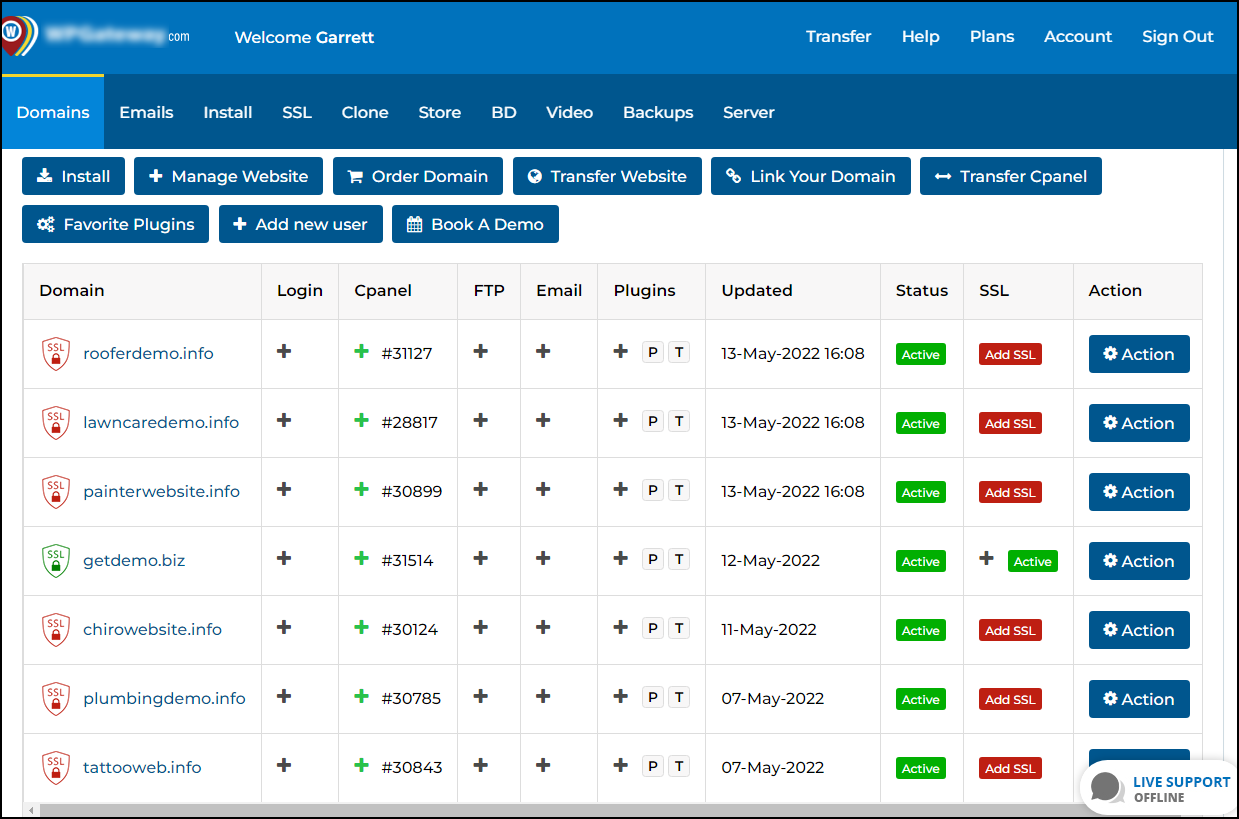Open the Emails tab
Screen dimensions: 1239x819
[x=146, y=112]
